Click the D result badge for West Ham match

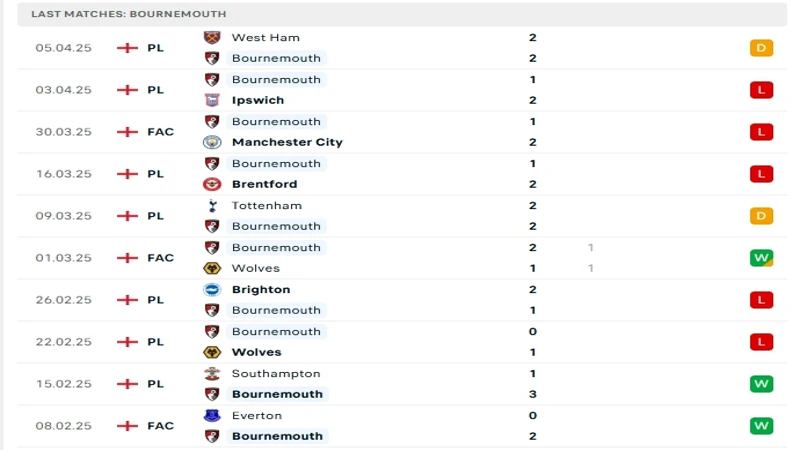(761, 48)
